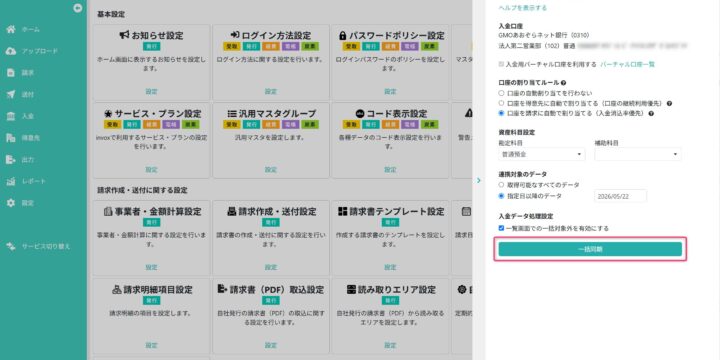Click 設定 link on 汎用マスタグループ card

(x=271, y=170)
